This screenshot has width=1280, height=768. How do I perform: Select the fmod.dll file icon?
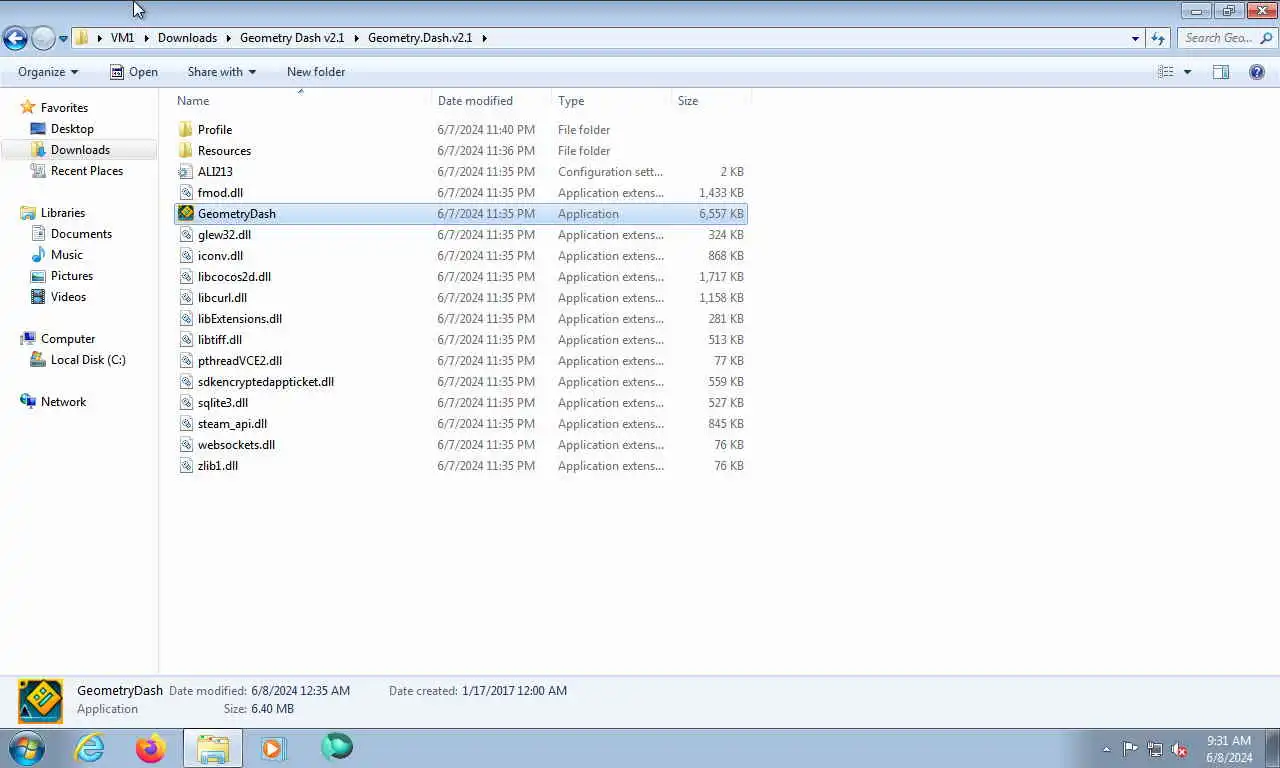point(185,193)
